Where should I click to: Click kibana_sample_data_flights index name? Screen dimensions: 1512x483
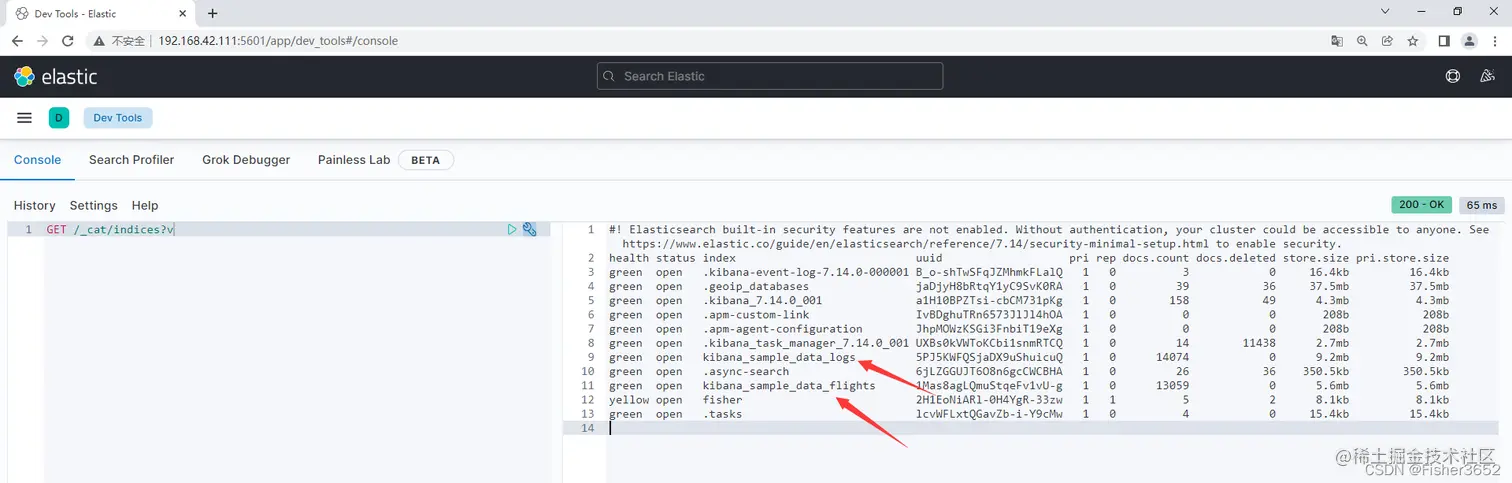(789, 385)
